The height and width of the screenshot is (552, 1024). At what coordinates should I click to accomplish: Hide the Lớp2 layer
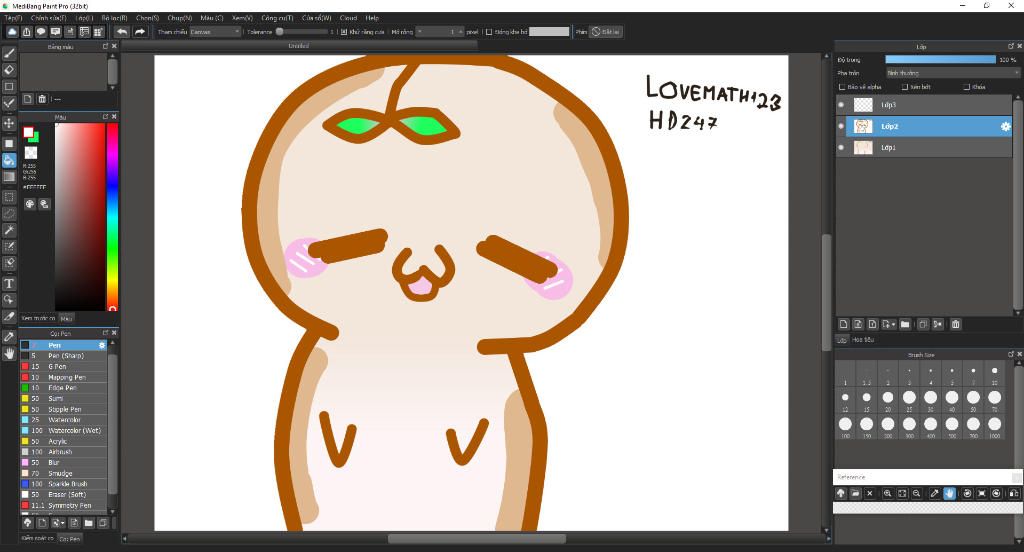841,127
